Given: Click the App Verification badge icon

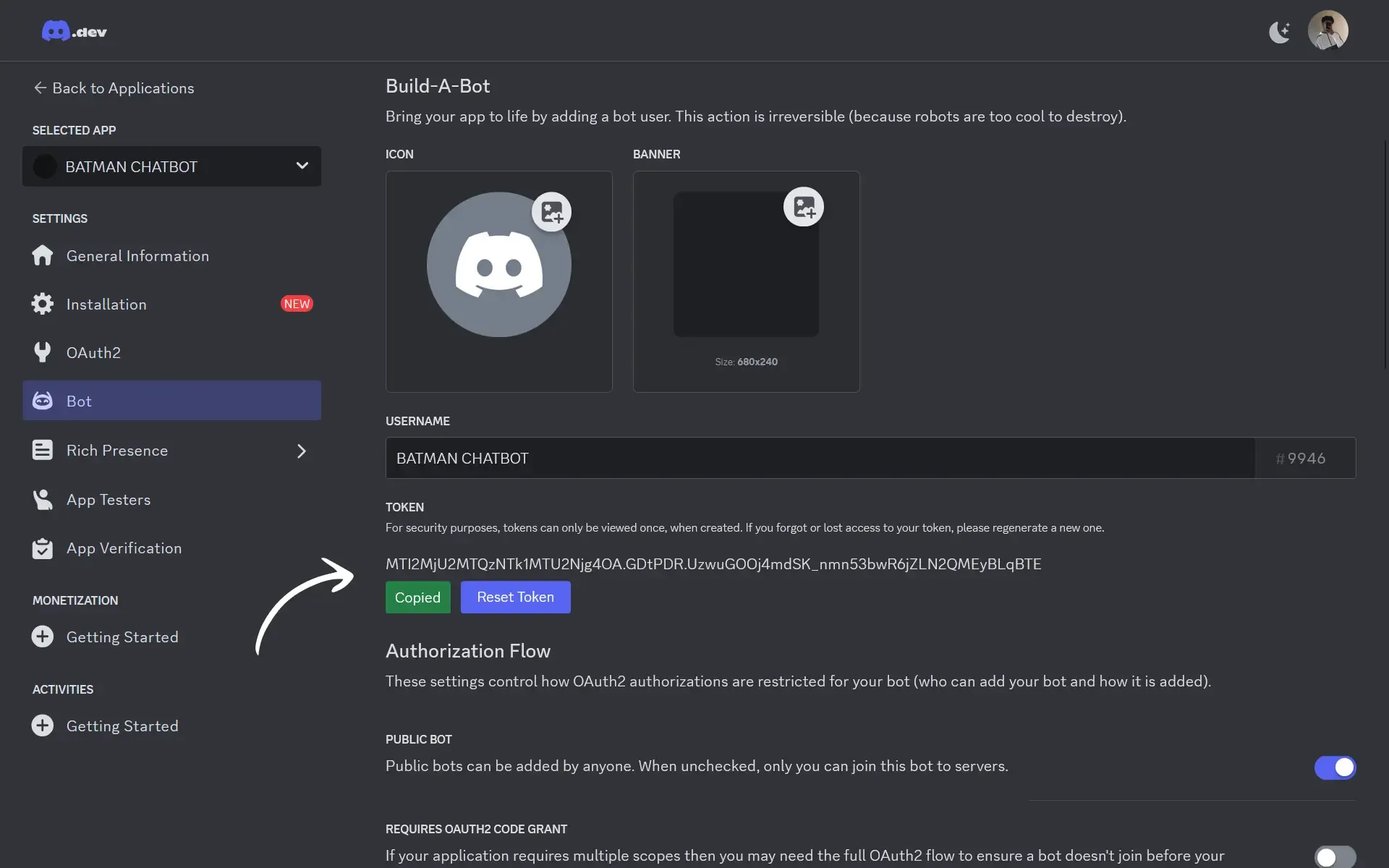Looking at the screenshot, I should click(42, 548).
